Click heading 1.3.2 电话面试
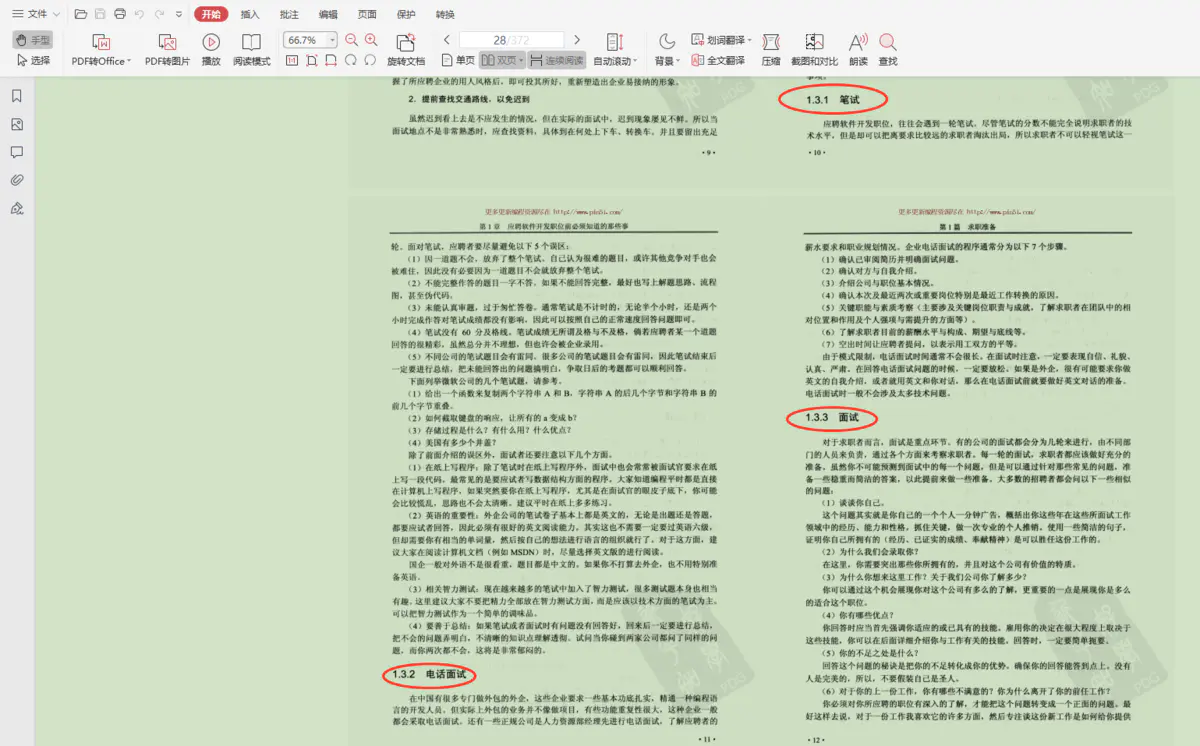Screen dimensions: 1200x746 tap(429, 675)
